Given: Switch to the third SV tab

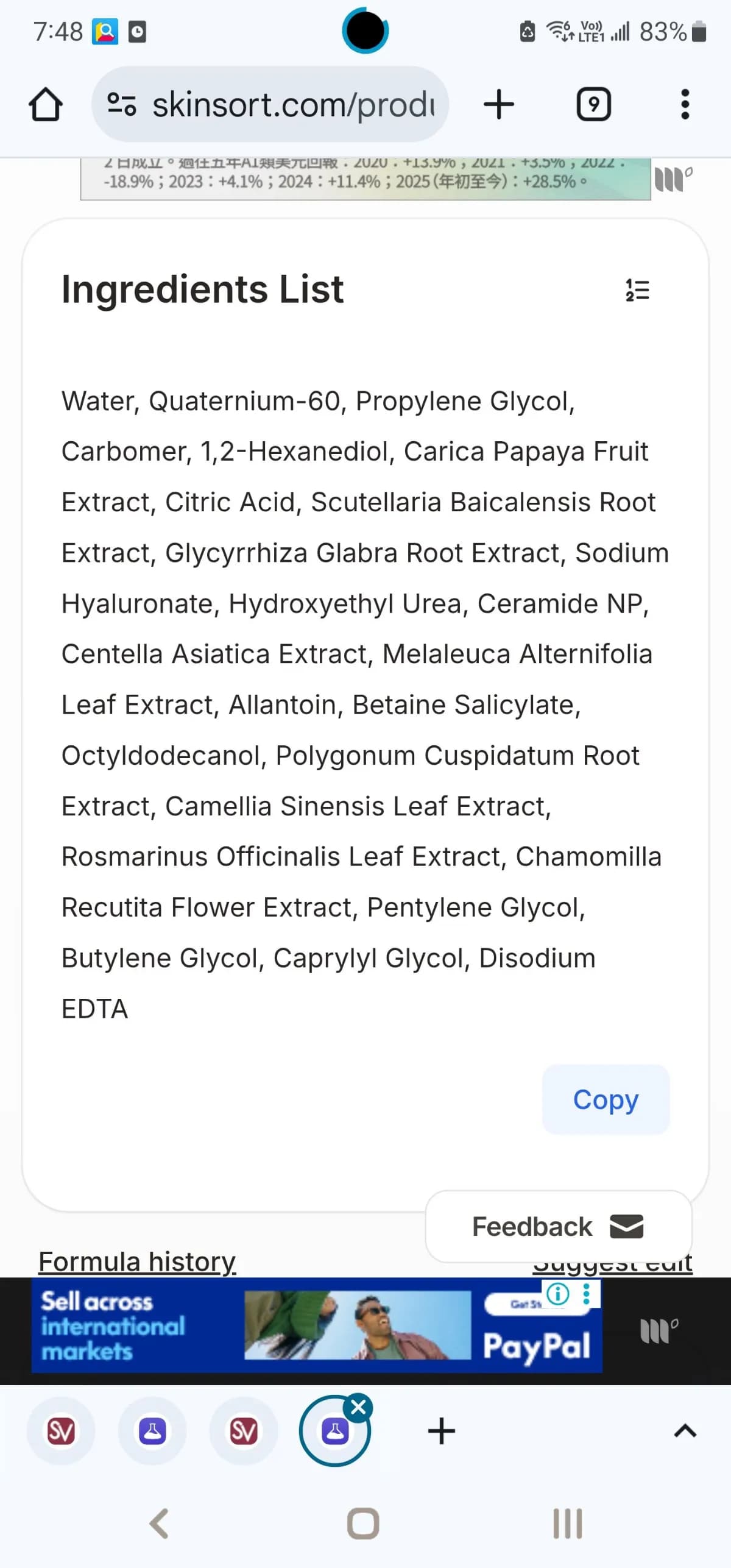Looking at the screenshot, I should tap(244, 1431).
